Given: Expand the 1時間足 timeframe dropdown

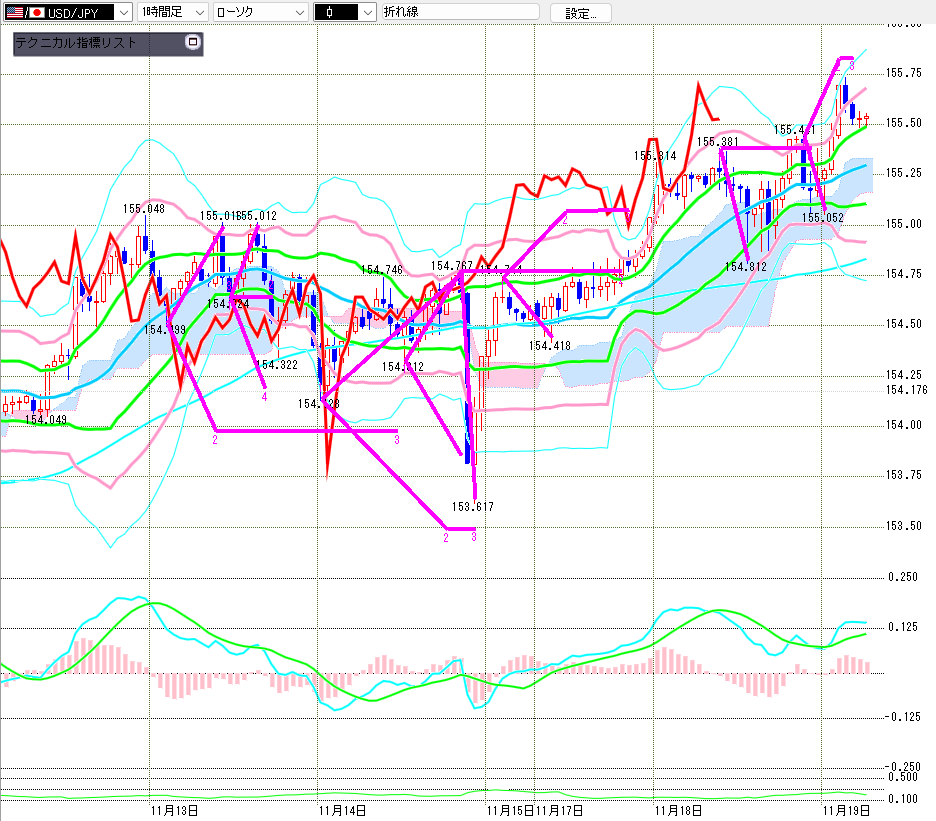Looking at the screenshot, I should click(199, 12).
